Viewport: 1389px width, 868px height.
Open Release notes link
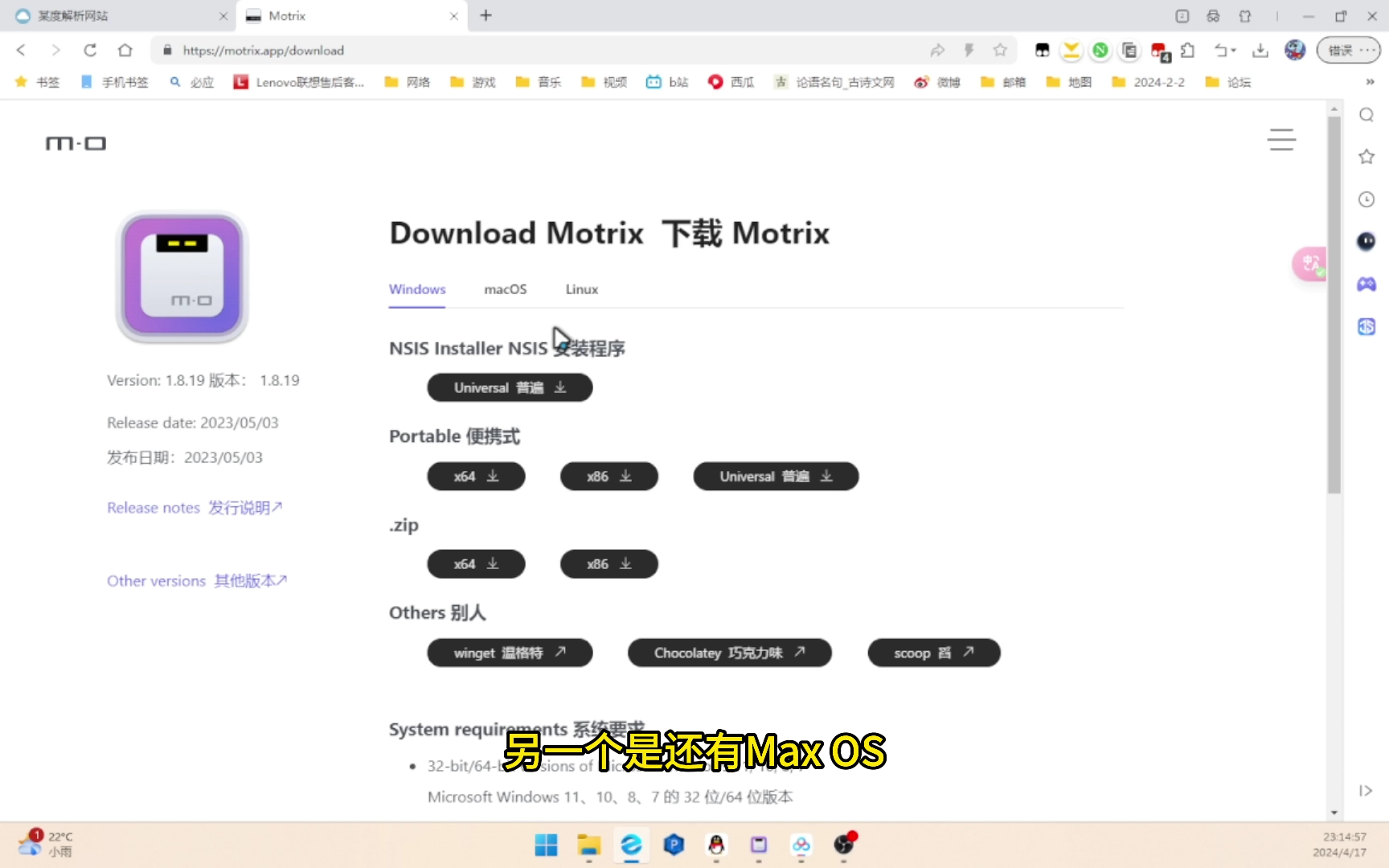pyautogui.click(x=195, y=508)
